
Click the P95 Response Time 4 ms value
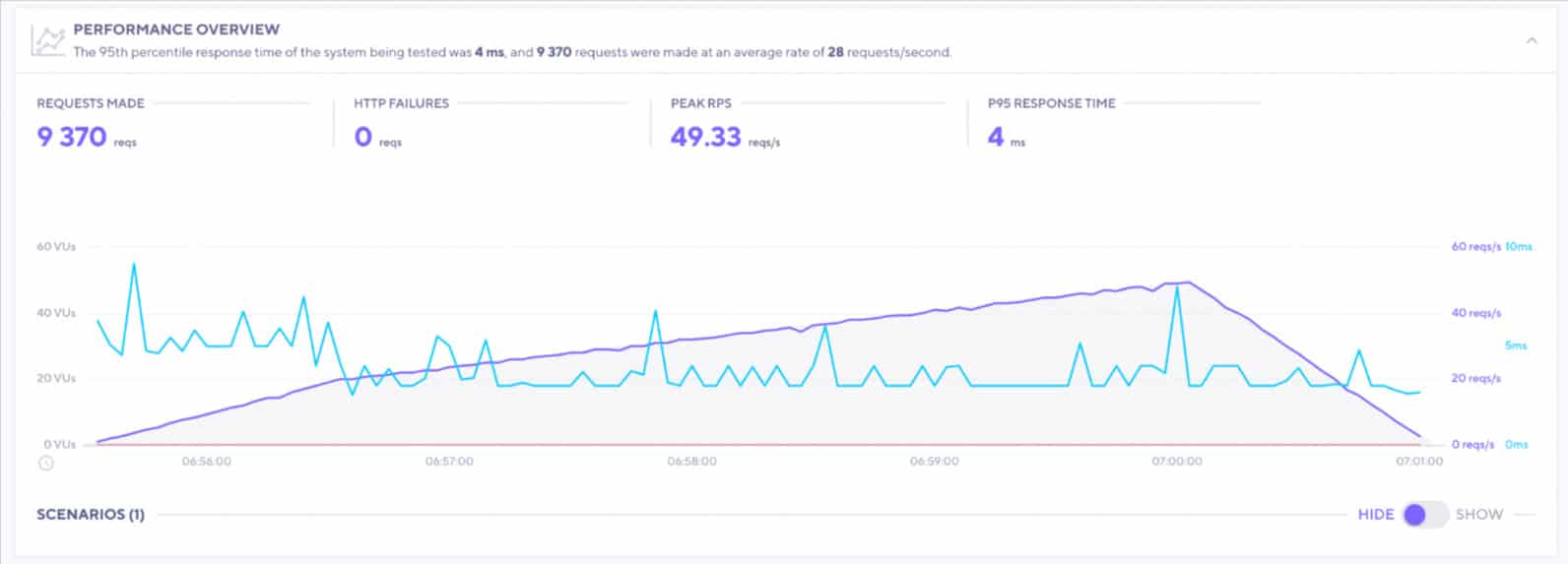(x=996, y=137)
